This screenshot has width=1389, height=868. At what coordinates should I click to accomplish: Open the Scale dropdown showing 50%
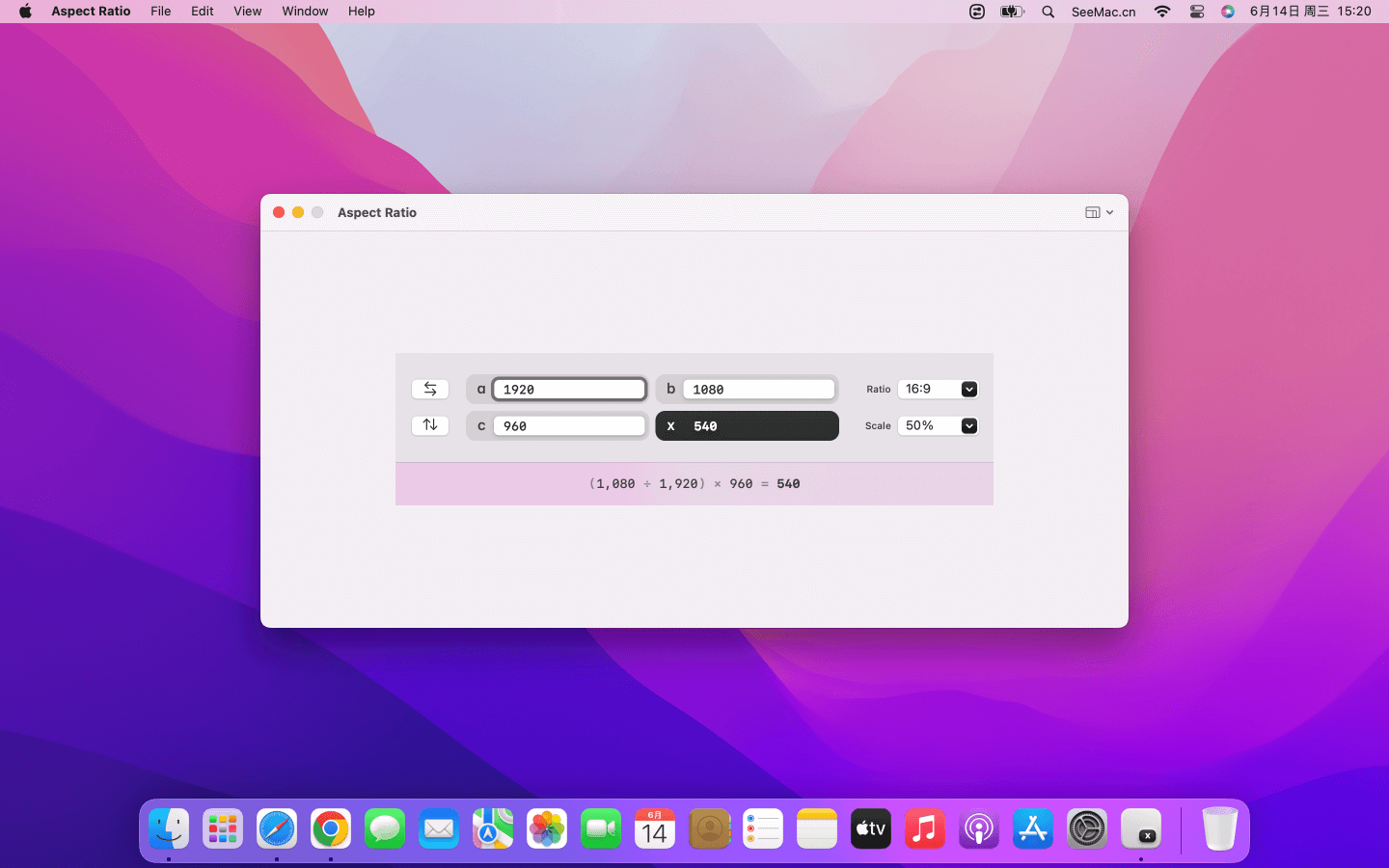[938, 425]
